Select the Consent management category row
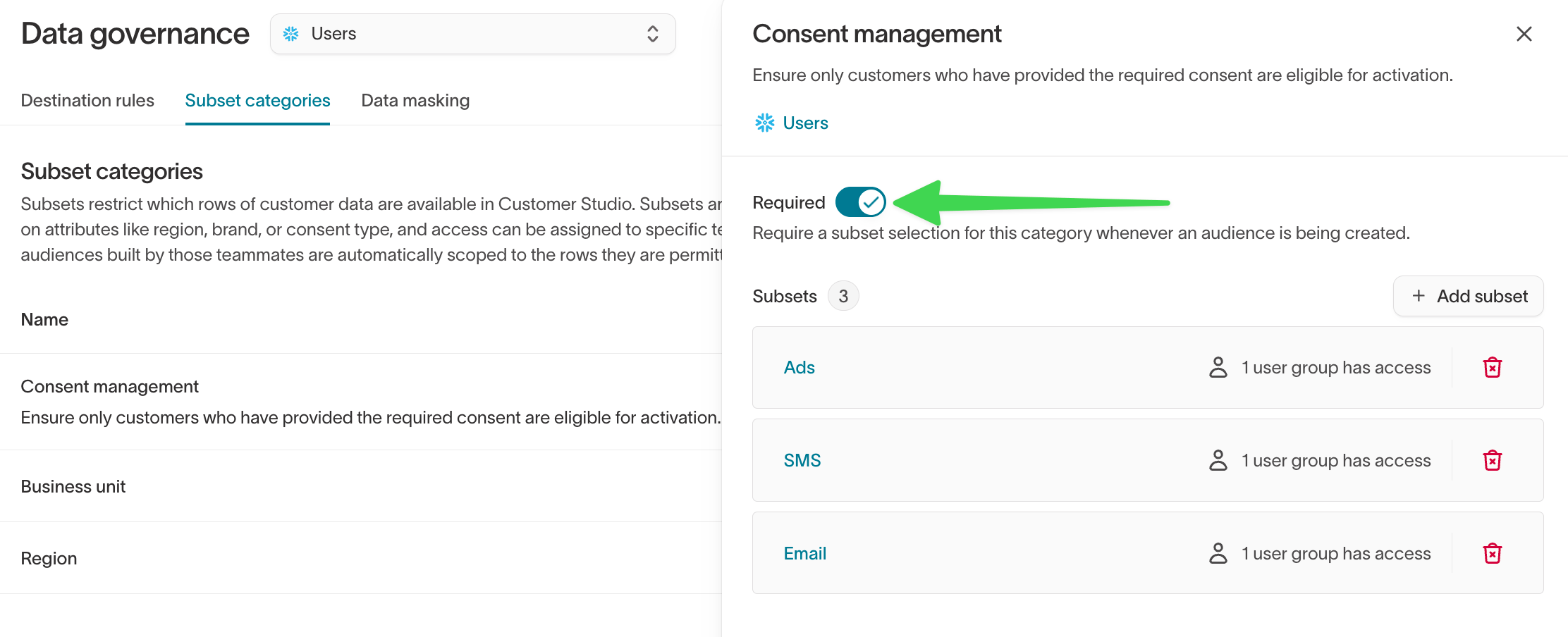1568x637 pixels. pos(361,402)
